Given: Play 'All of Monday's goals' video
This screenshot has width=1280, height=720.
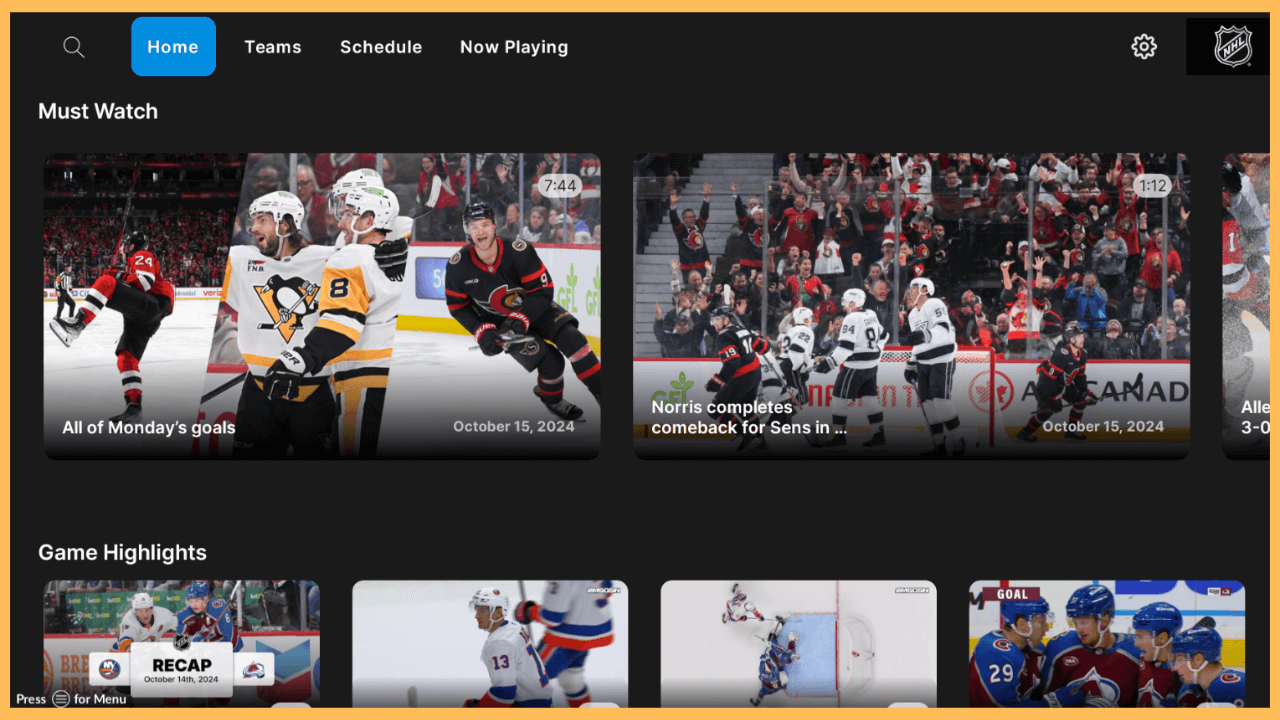Looking at the screenshot, I should tap(322, 305).
